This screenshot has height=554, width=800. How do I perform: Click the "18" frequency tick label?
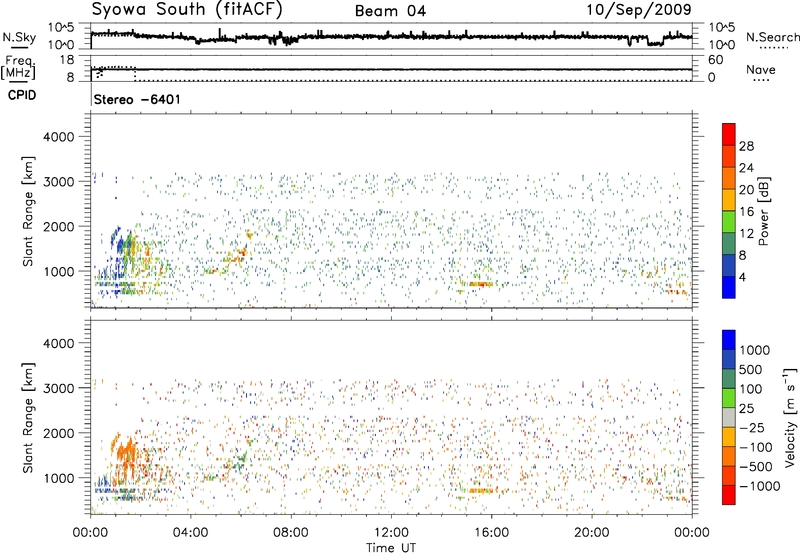(x=66, y=60)
